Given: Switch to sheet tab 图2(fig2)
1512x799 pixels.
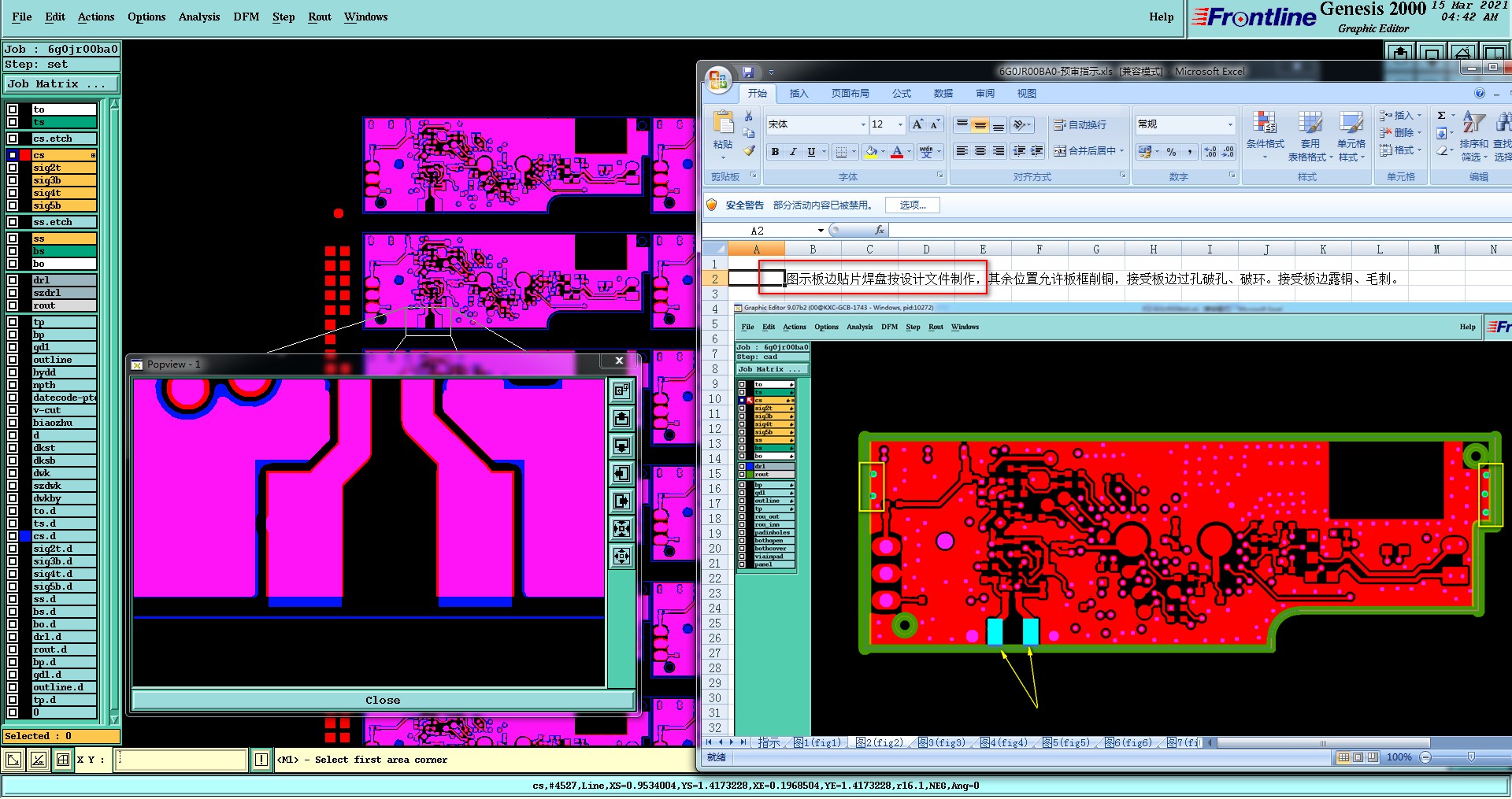Looking at the screenshot, I should 880,742.
